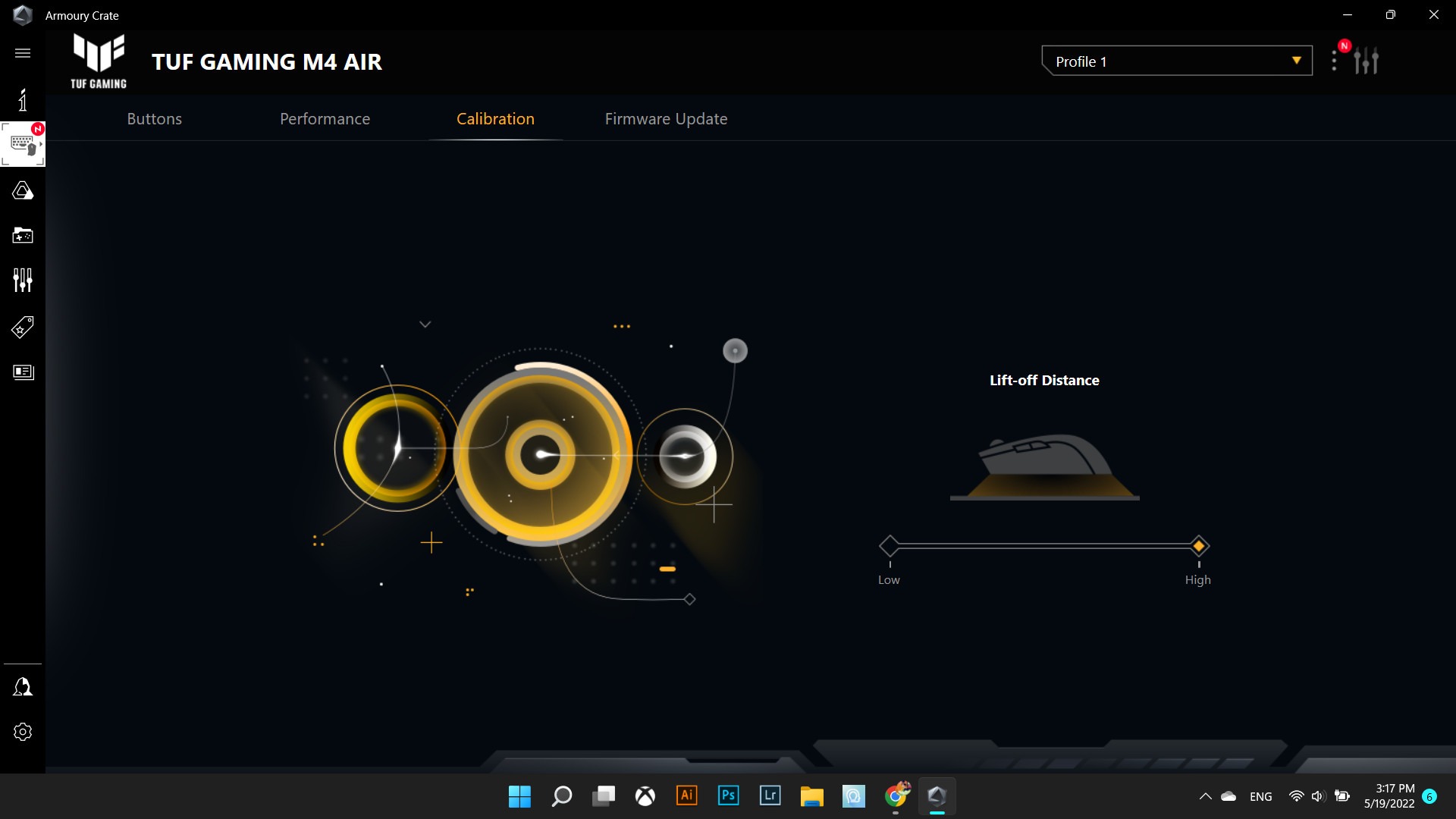Image resolution: width=1456 pixels, height=819 pixels.
Task: Set lift-off distance to Low endpoint
Action: (x=889, y=546)
